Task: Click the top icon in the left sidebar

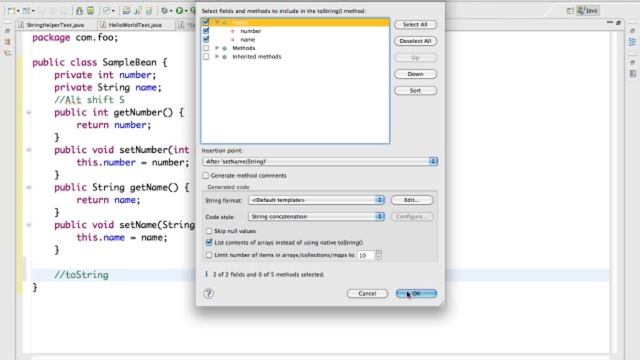Action: [7, 31]
